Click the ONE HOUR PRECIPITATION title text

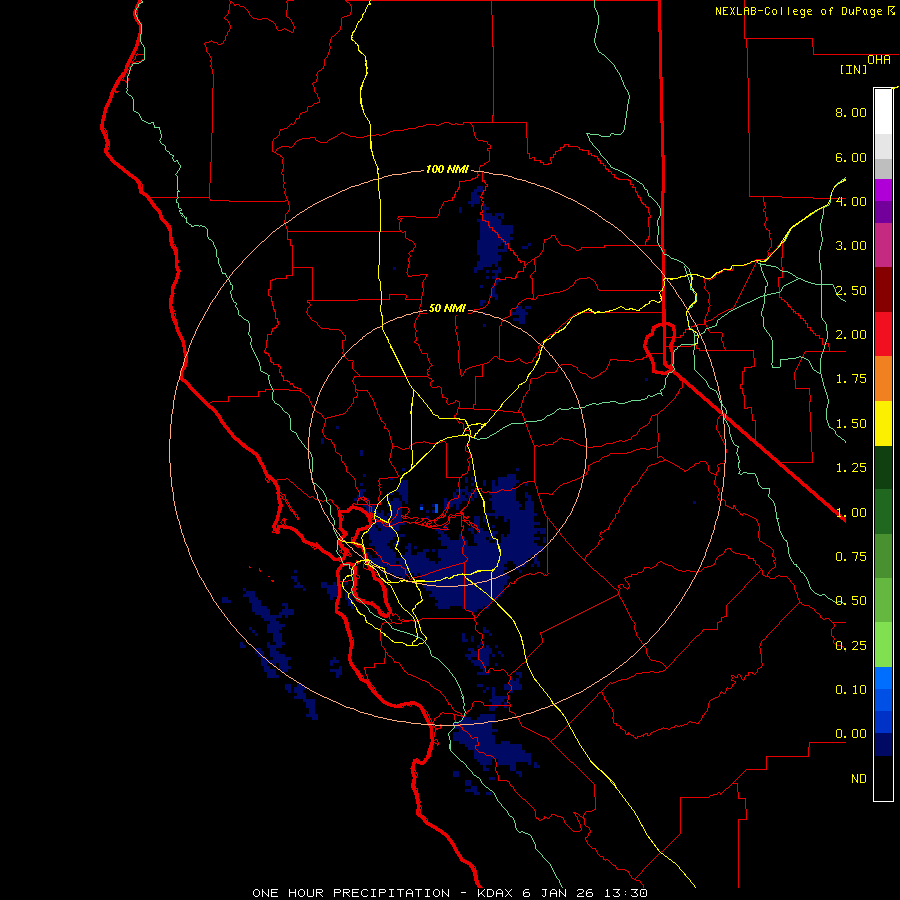point(351,893)
